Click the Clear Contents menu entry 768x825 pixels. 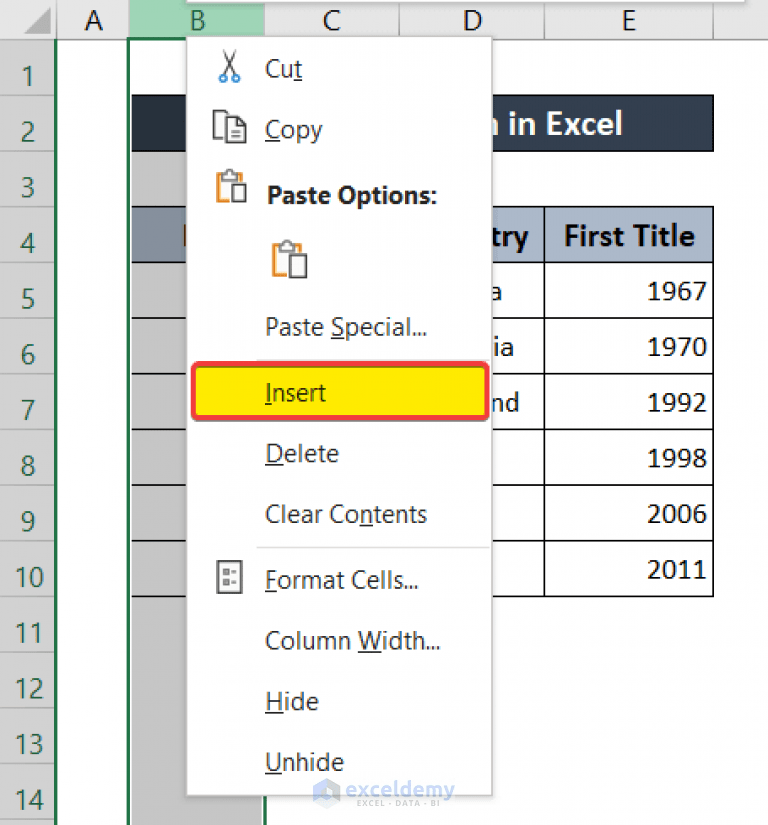[x=344, y=514]
